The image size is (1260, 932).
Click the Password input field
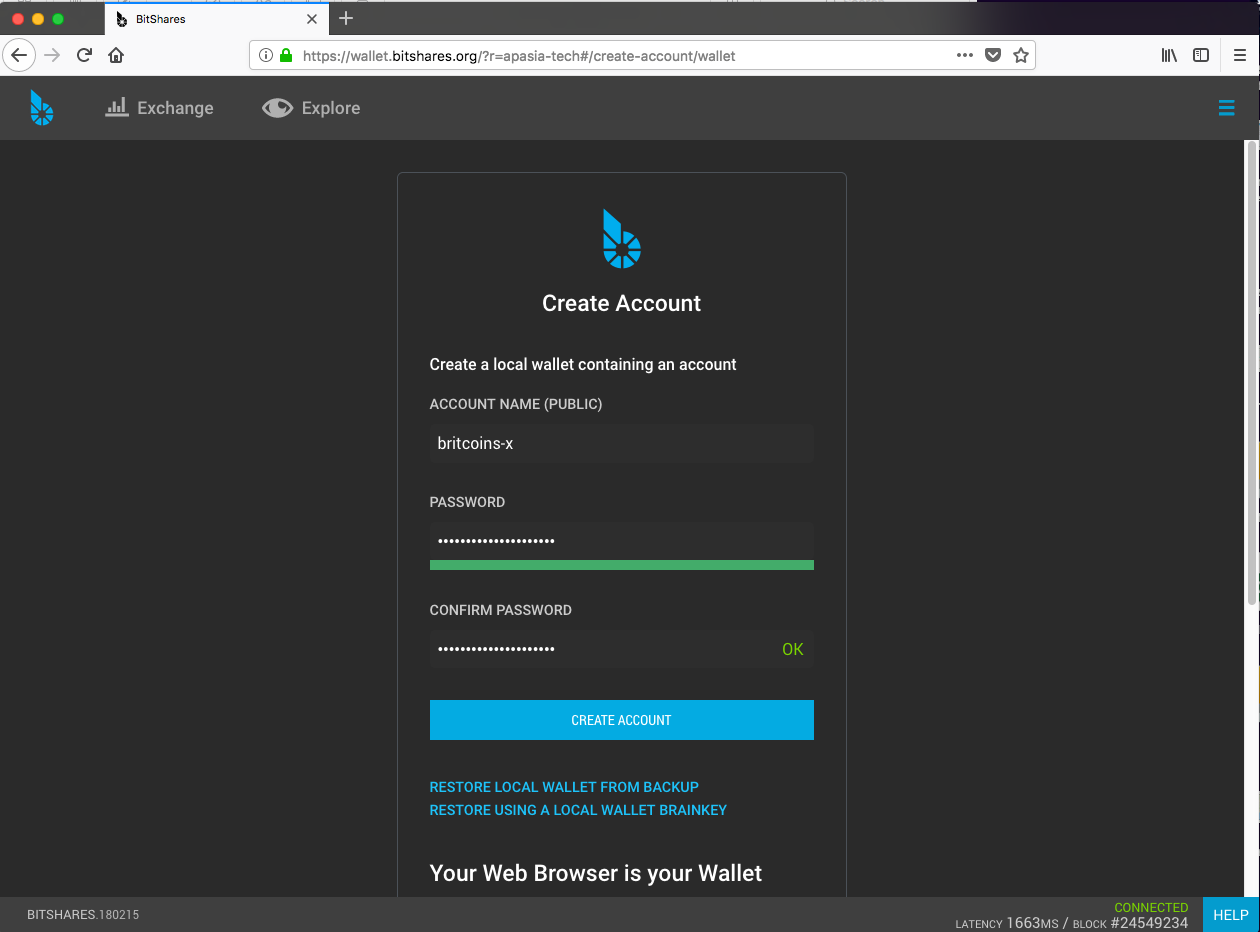click(x=622, y=541)
